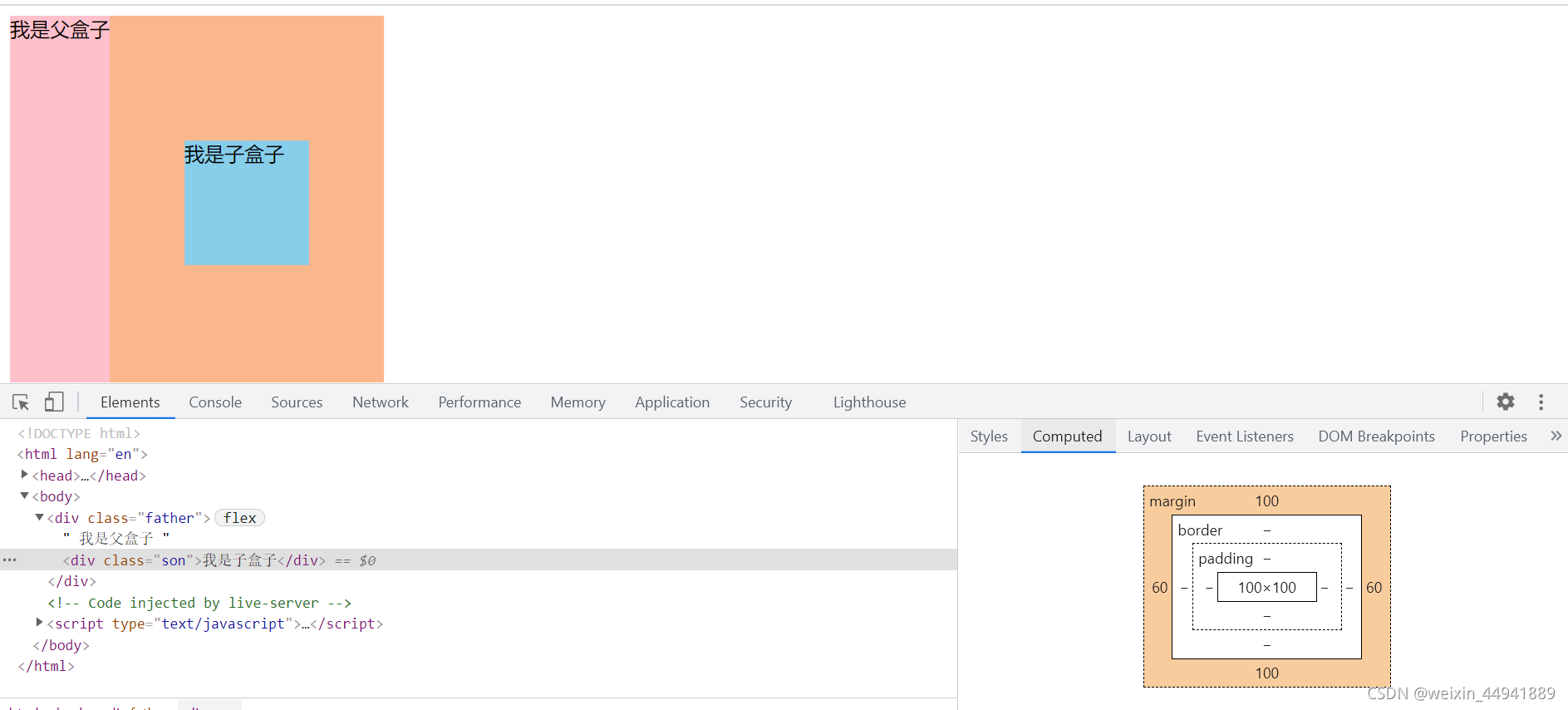Select the closing </div> tag line
The width and height of the screenshot is (1568, 710).
pyautogui.click(x=71, y=581)
